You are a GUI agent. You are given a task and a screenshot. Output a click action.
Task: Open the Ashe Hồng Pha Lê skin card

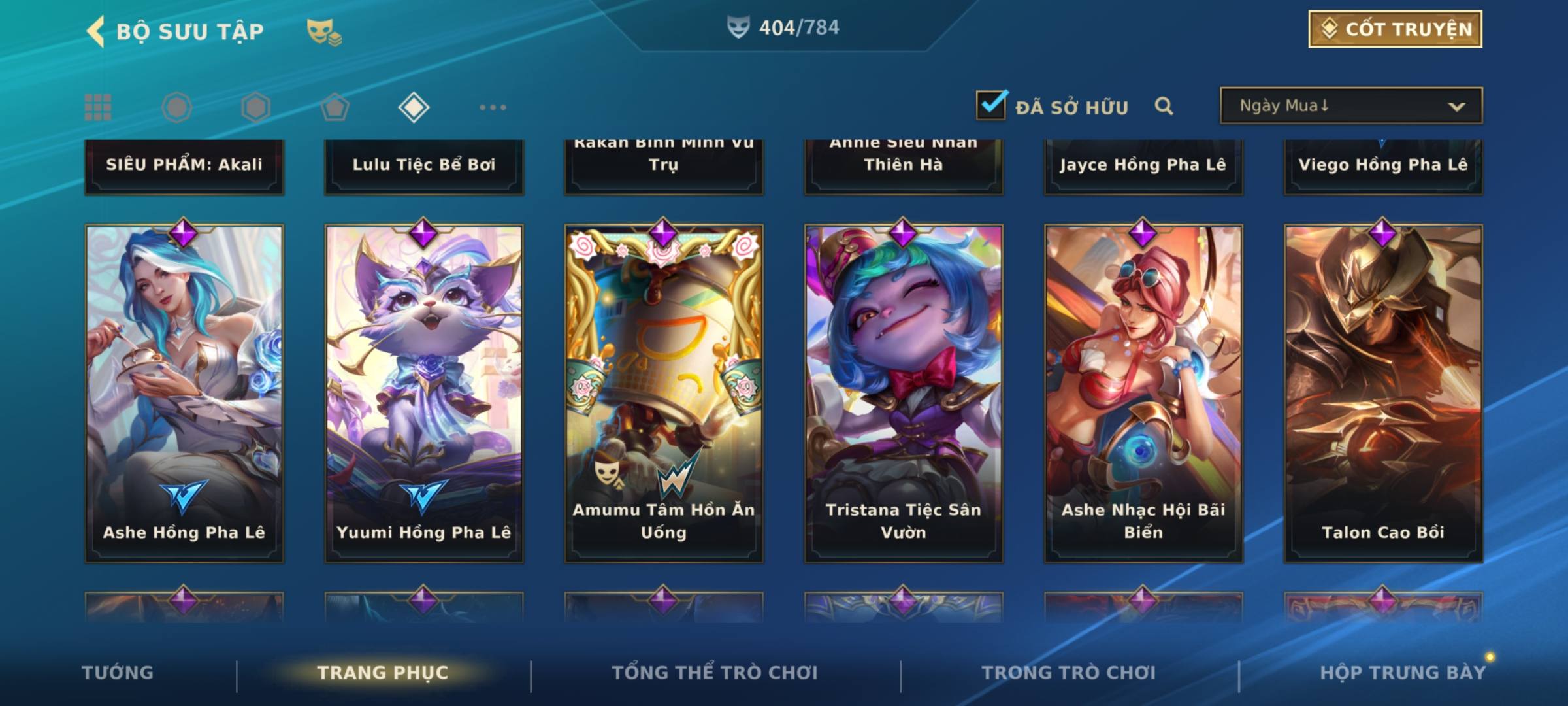(x=184, y=394)
